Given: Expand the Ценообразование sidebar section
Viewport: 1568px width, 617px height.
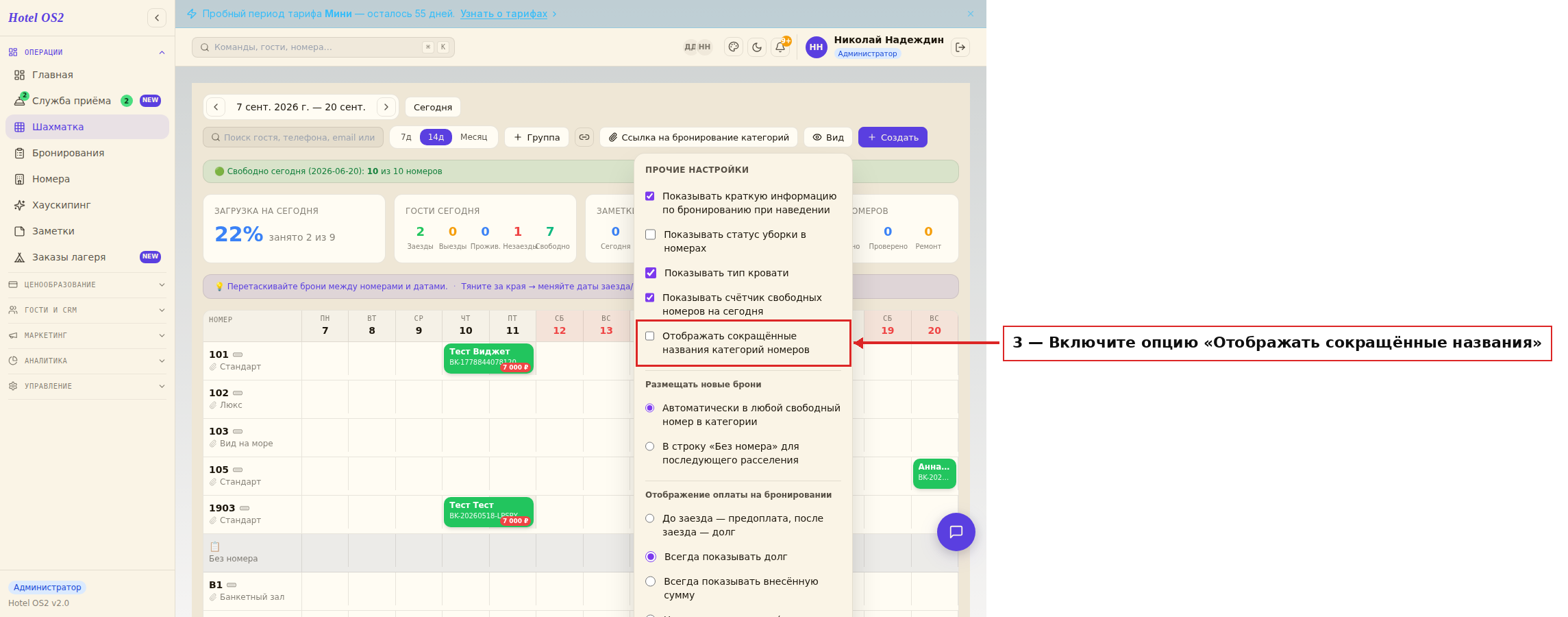Looking at the screenshot, I should click(87, 285).
